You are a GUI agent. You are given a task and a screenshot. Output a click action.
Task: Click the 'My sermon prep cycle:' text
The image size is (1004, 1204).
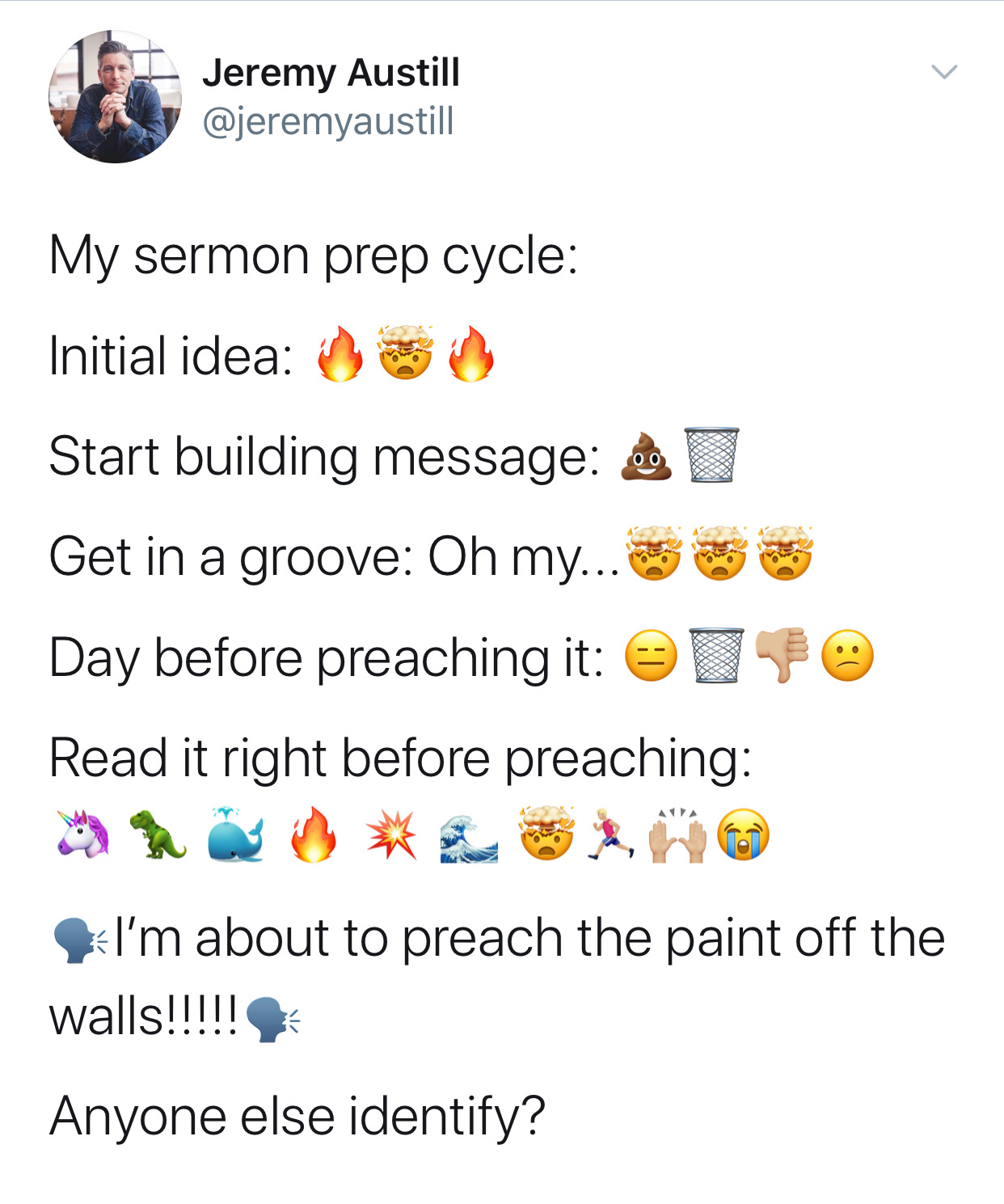click(x=314, y=256)
